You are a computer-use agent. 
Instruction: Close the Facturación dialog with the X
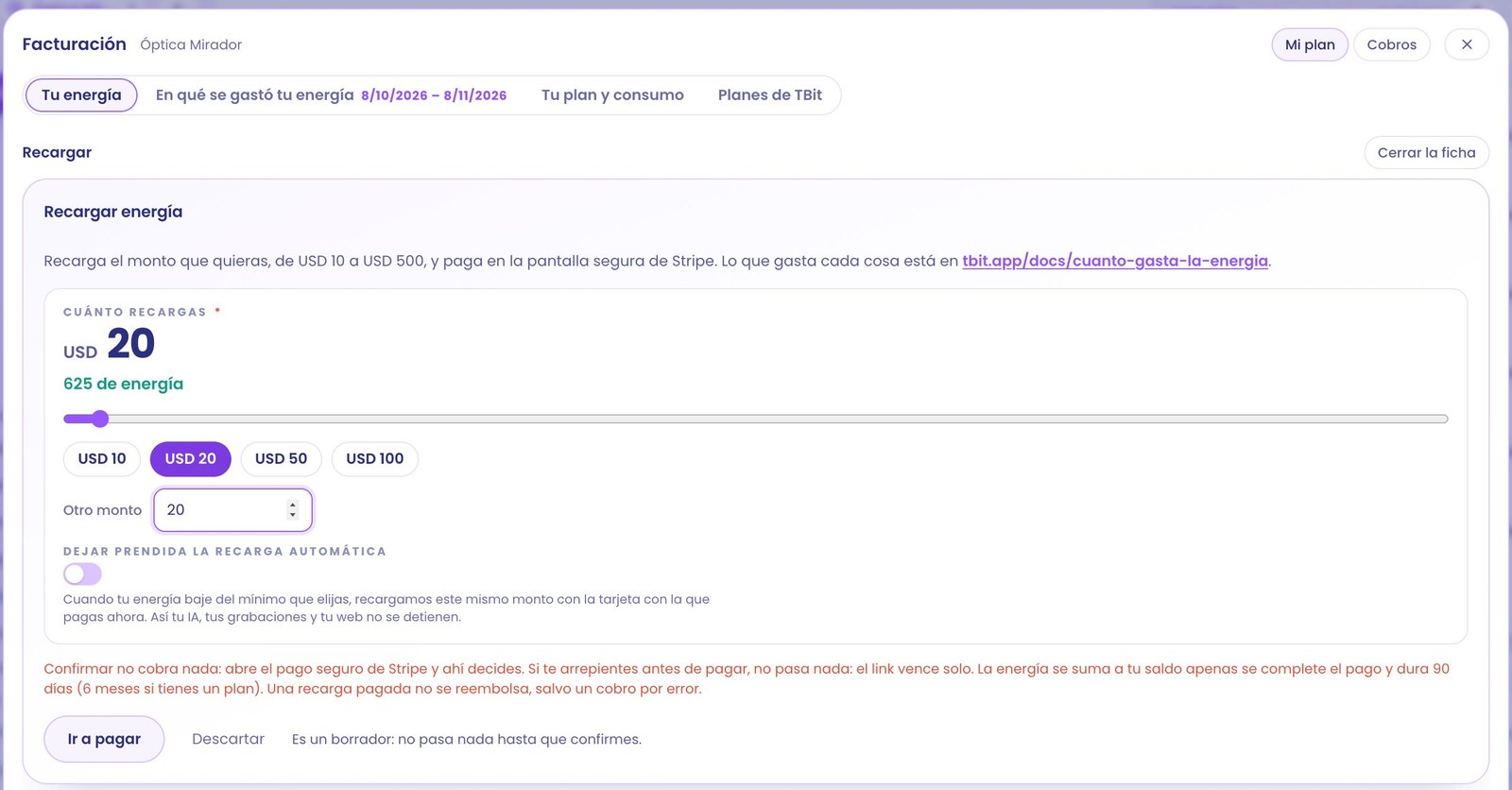(1467, 44)
